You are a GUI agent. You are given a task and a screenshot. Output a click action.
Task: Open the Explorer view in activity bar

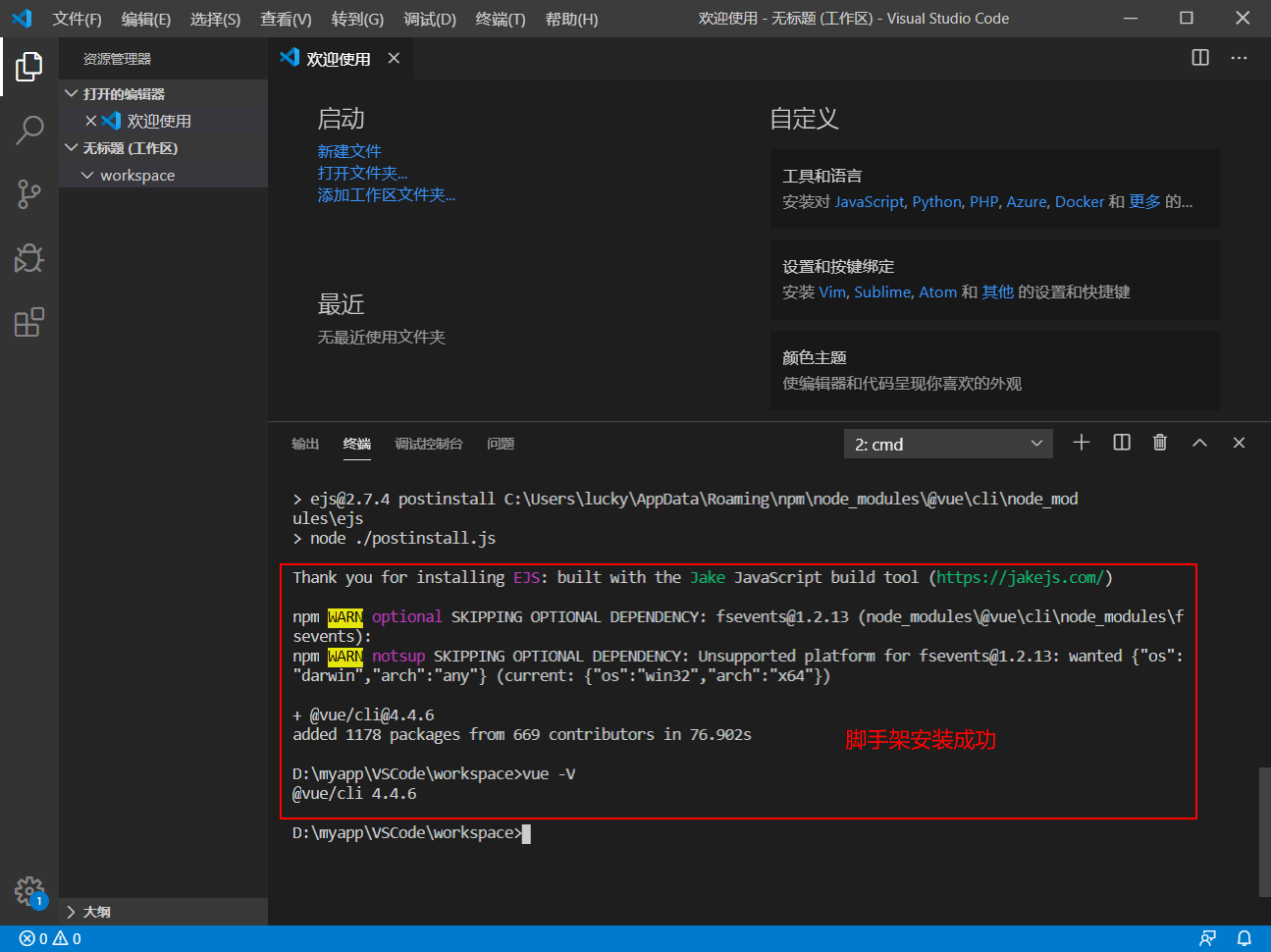point(29,67)
